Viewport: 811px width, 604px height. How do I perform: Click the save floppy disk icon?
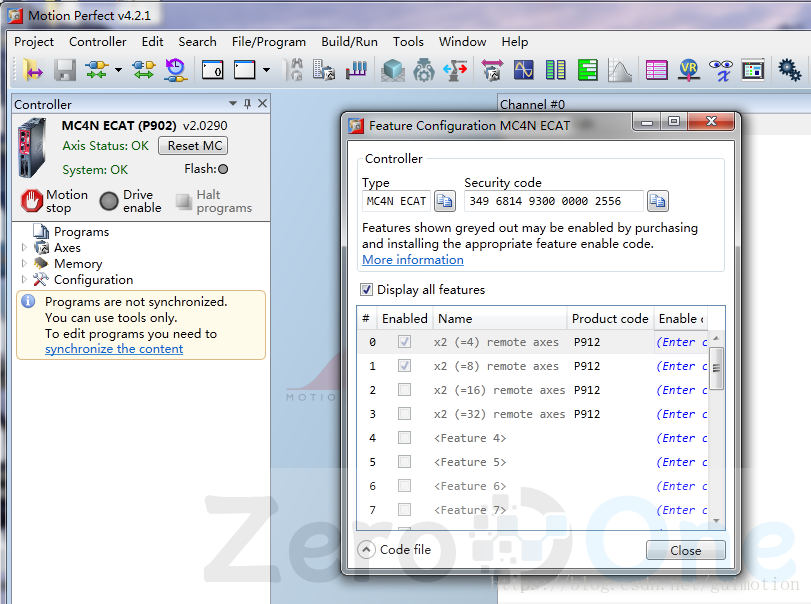(65, 70)
